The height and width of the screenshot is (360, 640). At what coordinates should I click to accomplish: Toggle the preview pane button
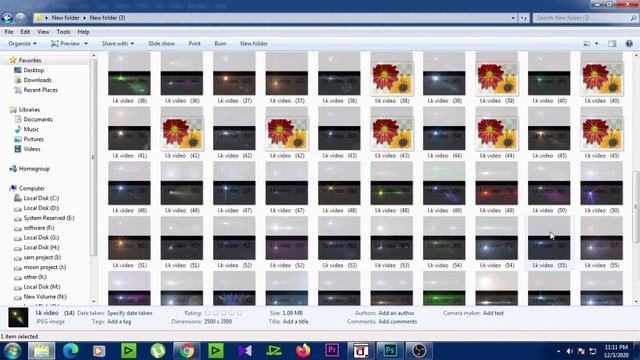[612, 43]
